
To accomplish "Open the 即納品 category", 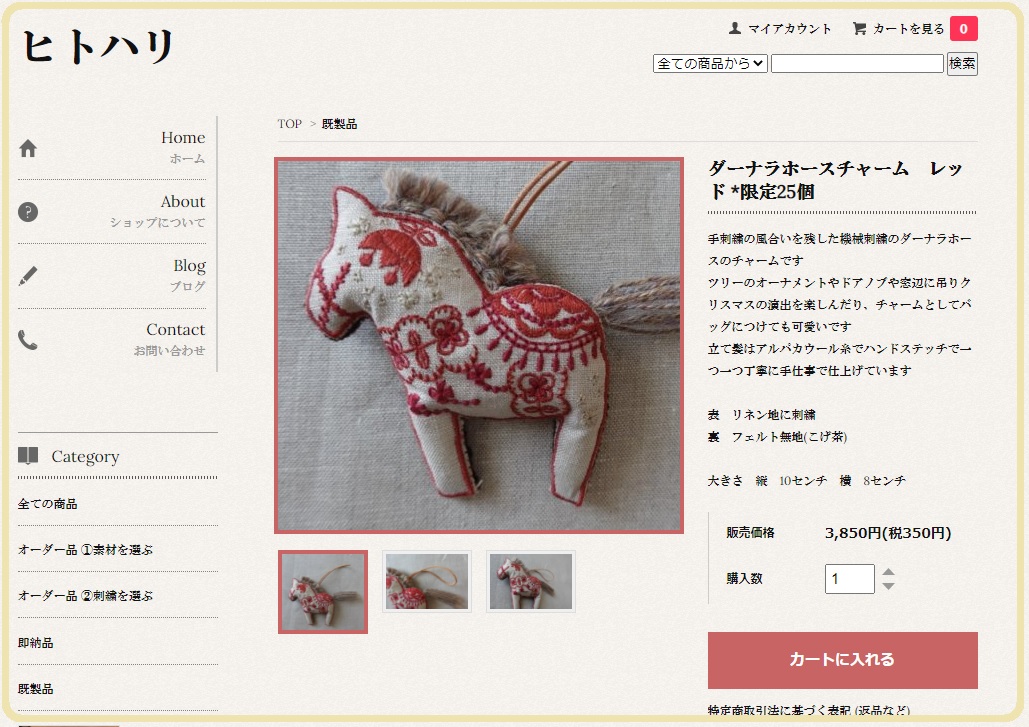I will (x=35, y=643).
